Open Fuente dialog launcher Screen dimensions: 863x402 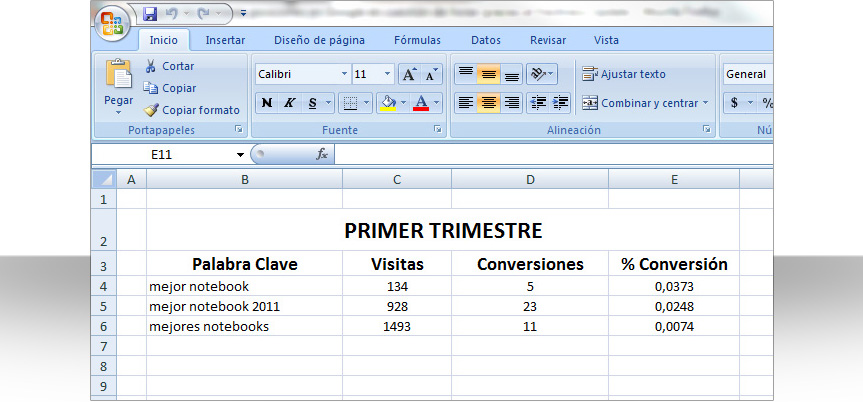coord(438,130)
